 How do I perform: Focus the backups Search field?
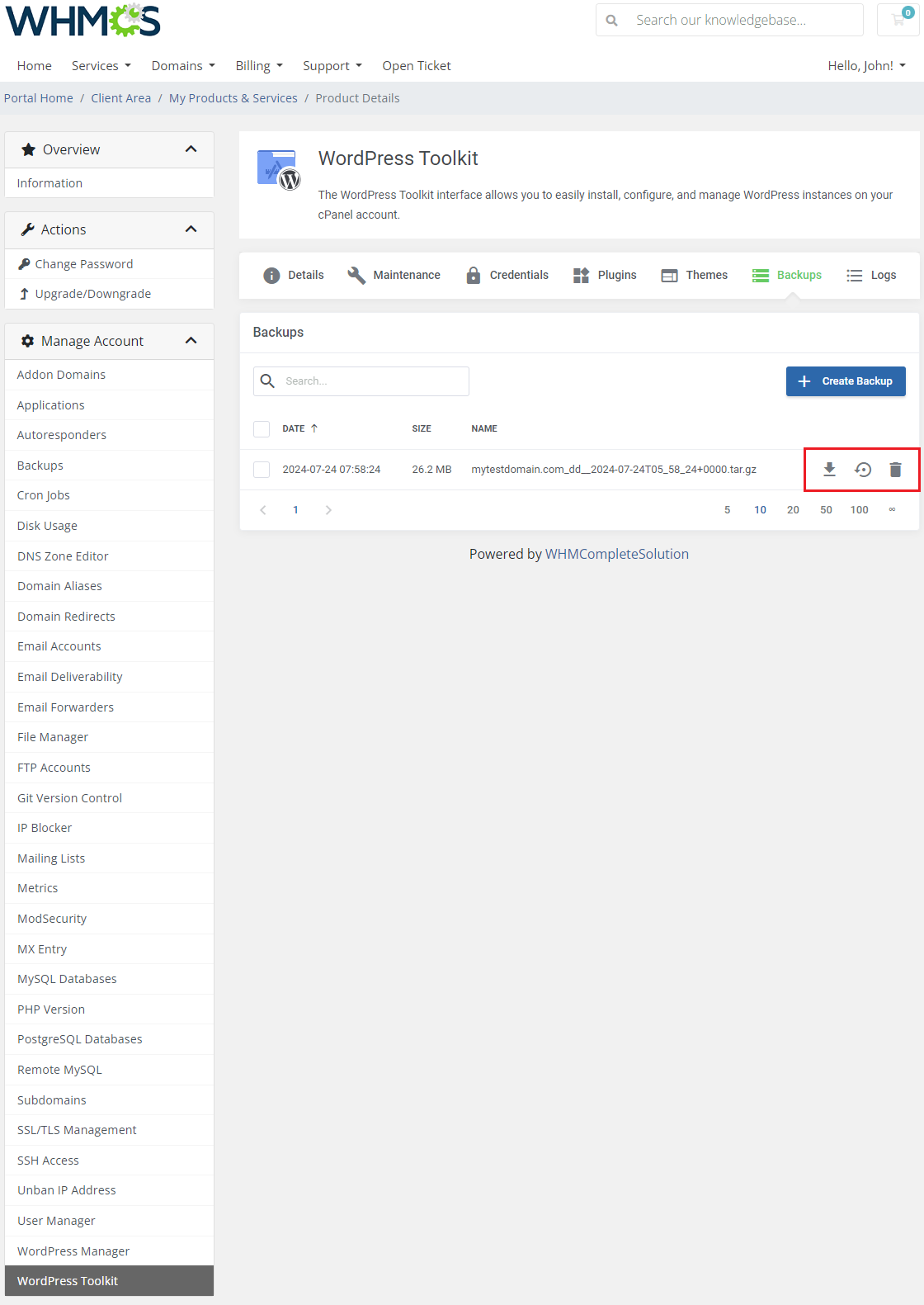coord(361,381)
